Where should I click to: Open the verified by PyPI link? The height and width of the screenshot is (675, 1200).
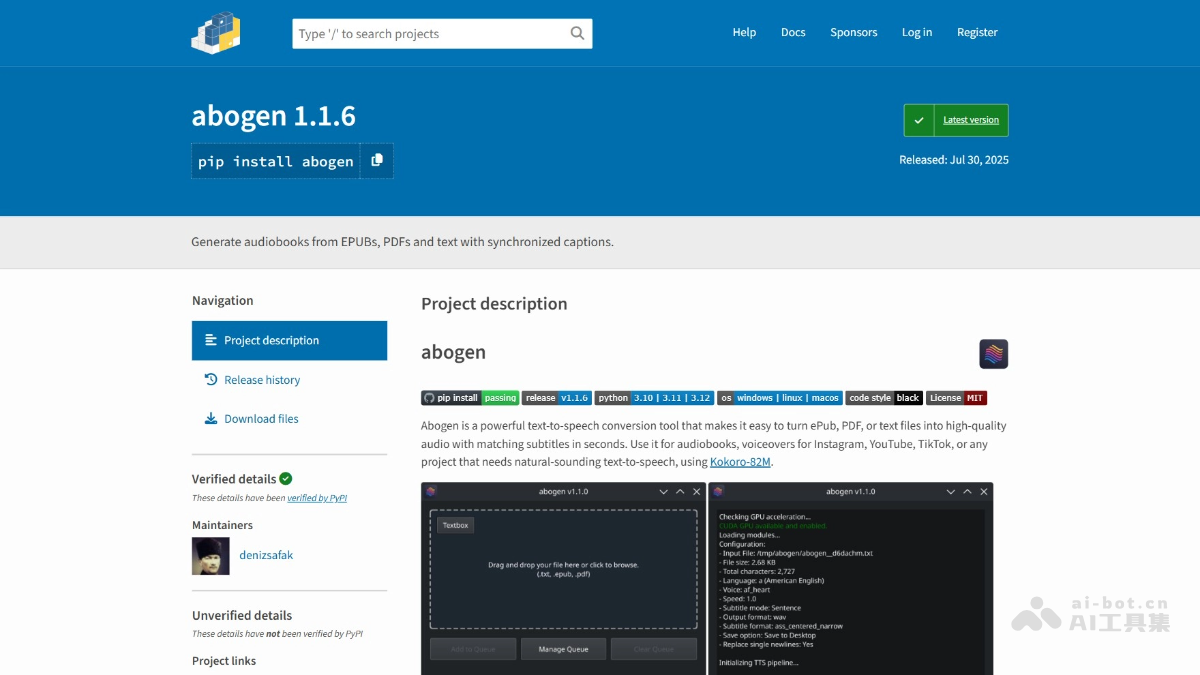tap(316, 498)
